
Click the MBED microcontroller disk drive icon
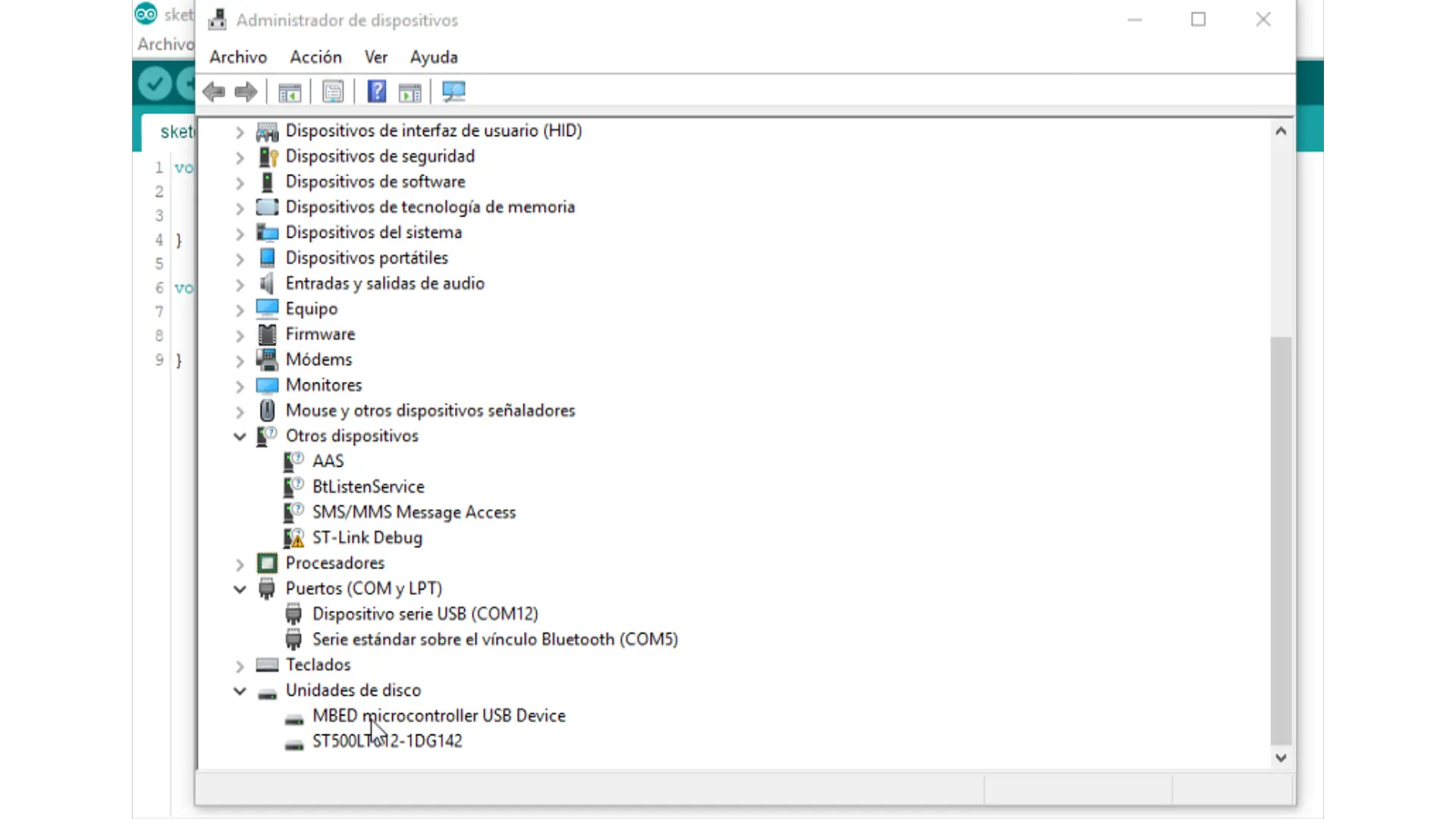[x=294, y=719]
